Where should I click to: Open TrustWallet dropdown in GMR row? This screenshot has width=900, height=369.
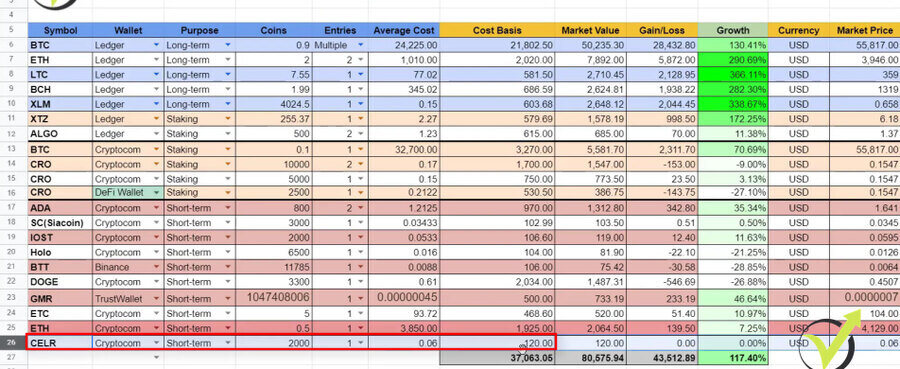pyautogui.click(x=157, y=299)
